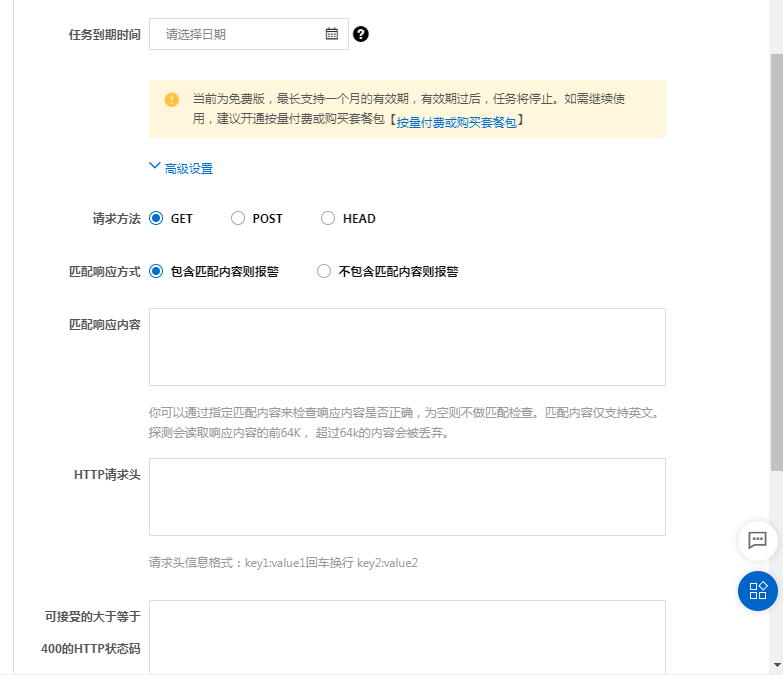The image size is (783, 699).
Task: Collapse the 高级设置 section
Action: [181, 168]
